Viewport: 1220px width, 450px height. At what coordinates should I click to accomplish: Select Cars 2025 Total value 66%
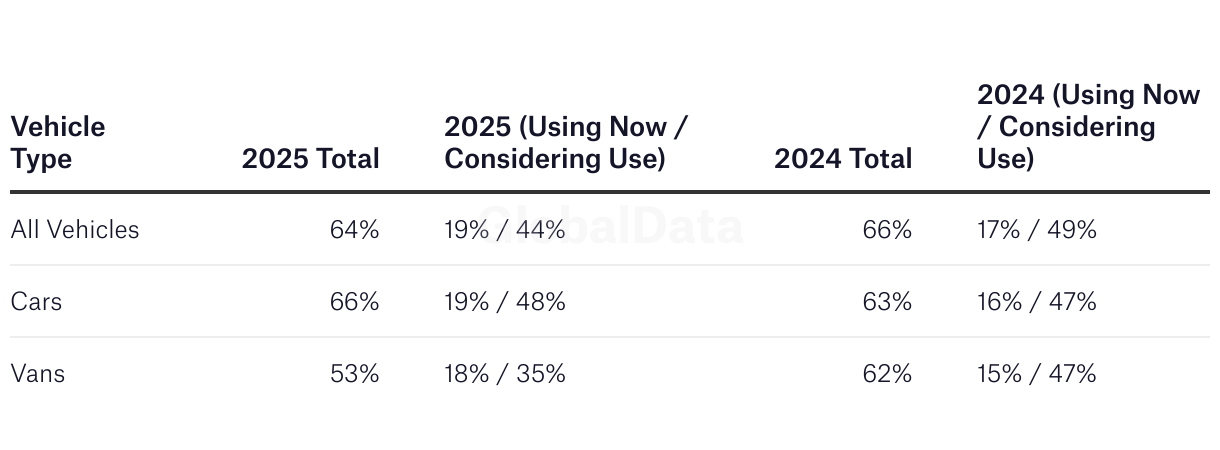click(x=354, y=301)
